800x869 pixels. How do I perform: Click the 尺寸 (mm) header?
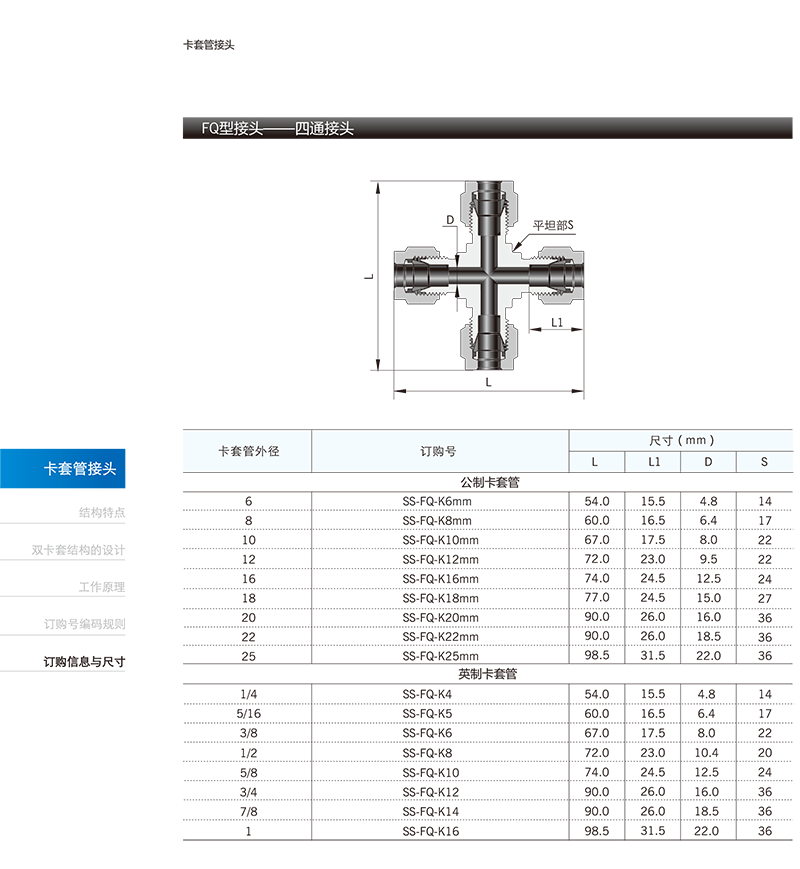click(681, 440)
